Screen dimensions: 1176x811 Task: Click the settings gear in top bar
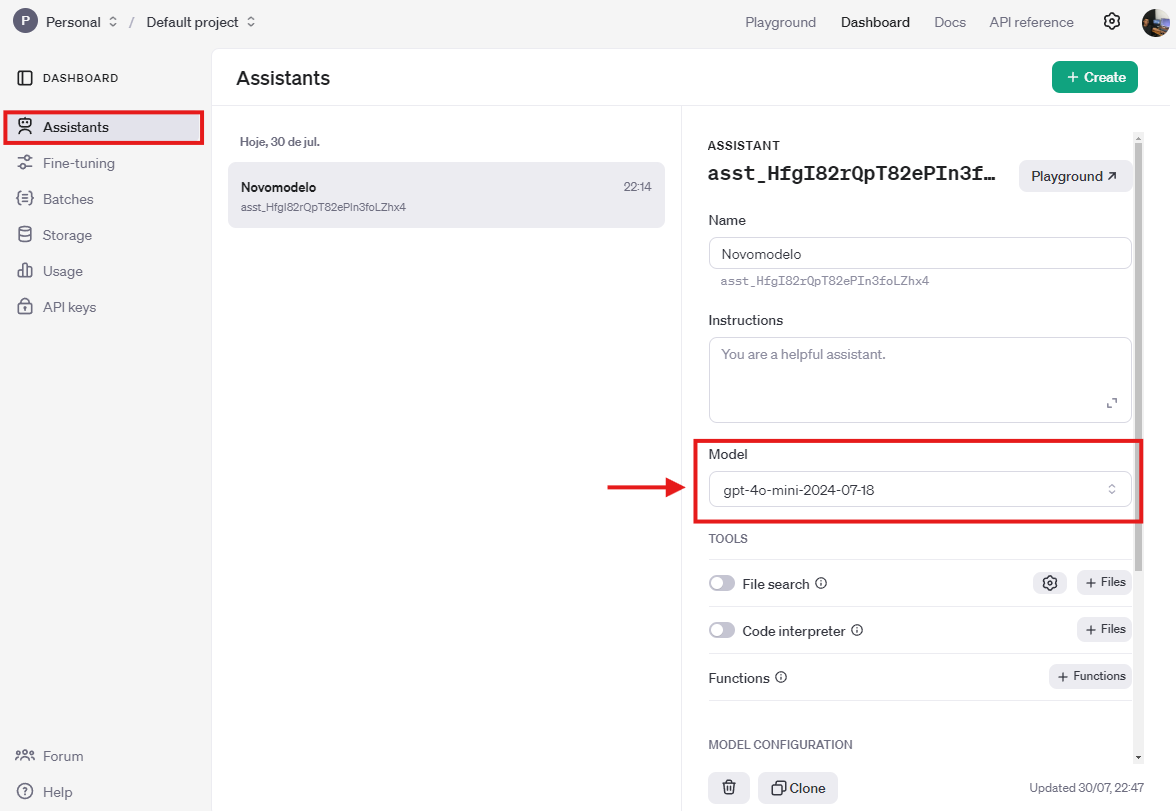coord(1111,22)
